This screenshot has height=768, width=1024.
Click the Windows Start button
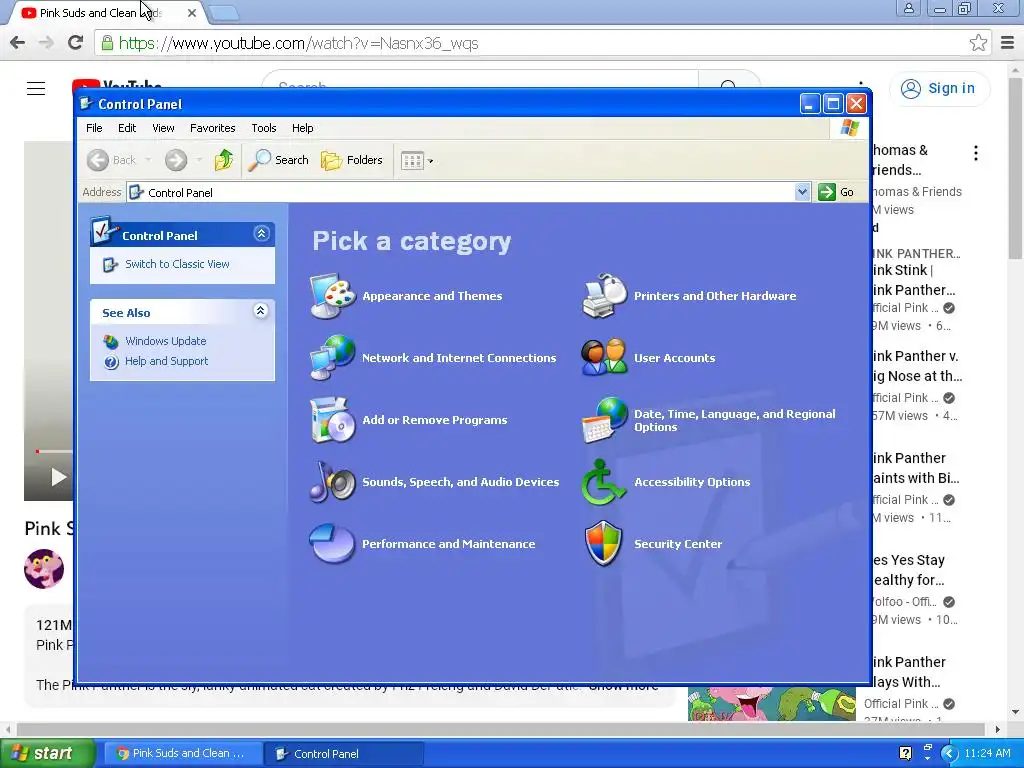point(47,753)
